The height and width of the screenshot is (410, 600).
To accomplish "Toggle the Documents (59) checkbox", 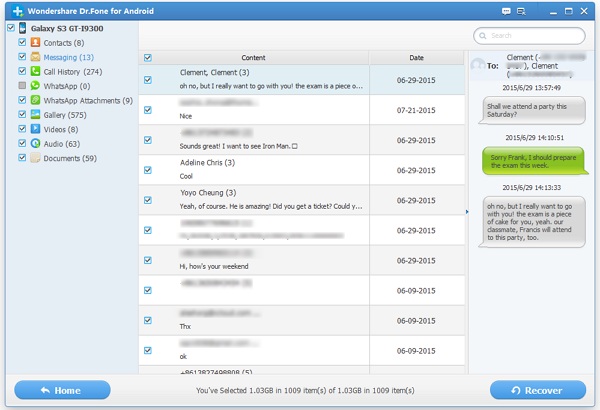I will (x=22, y=158).
